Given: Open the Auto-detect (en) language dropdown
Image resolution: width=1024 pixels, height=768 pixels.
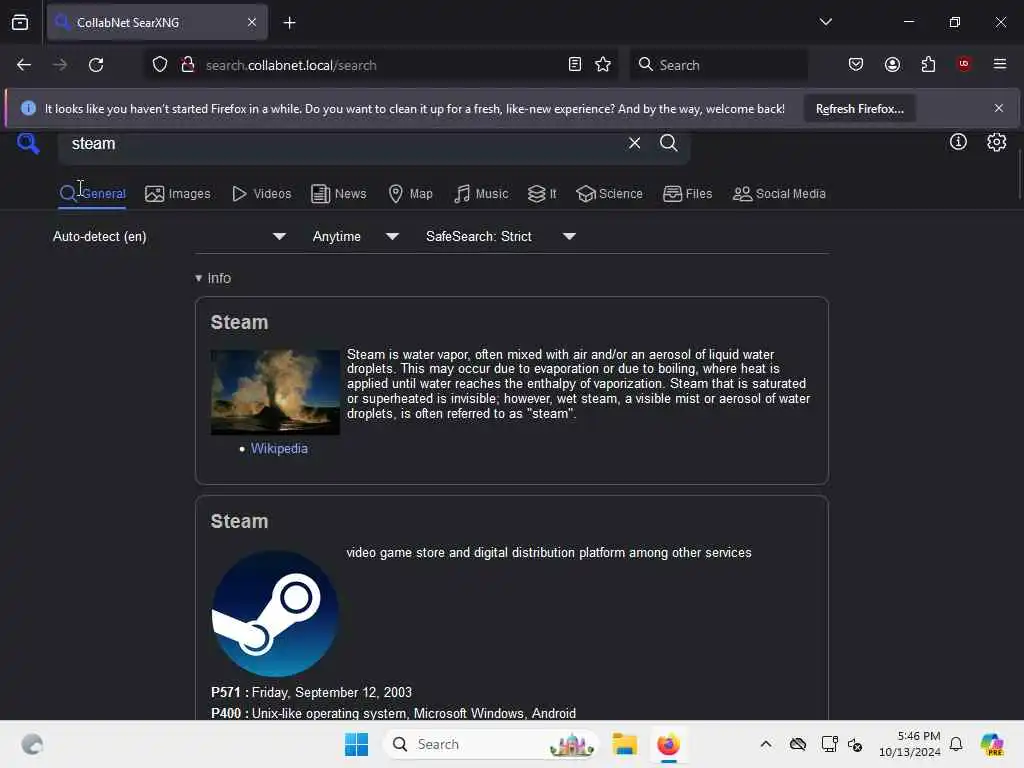Looking at the screenshot, I should [x=169, y=236].
